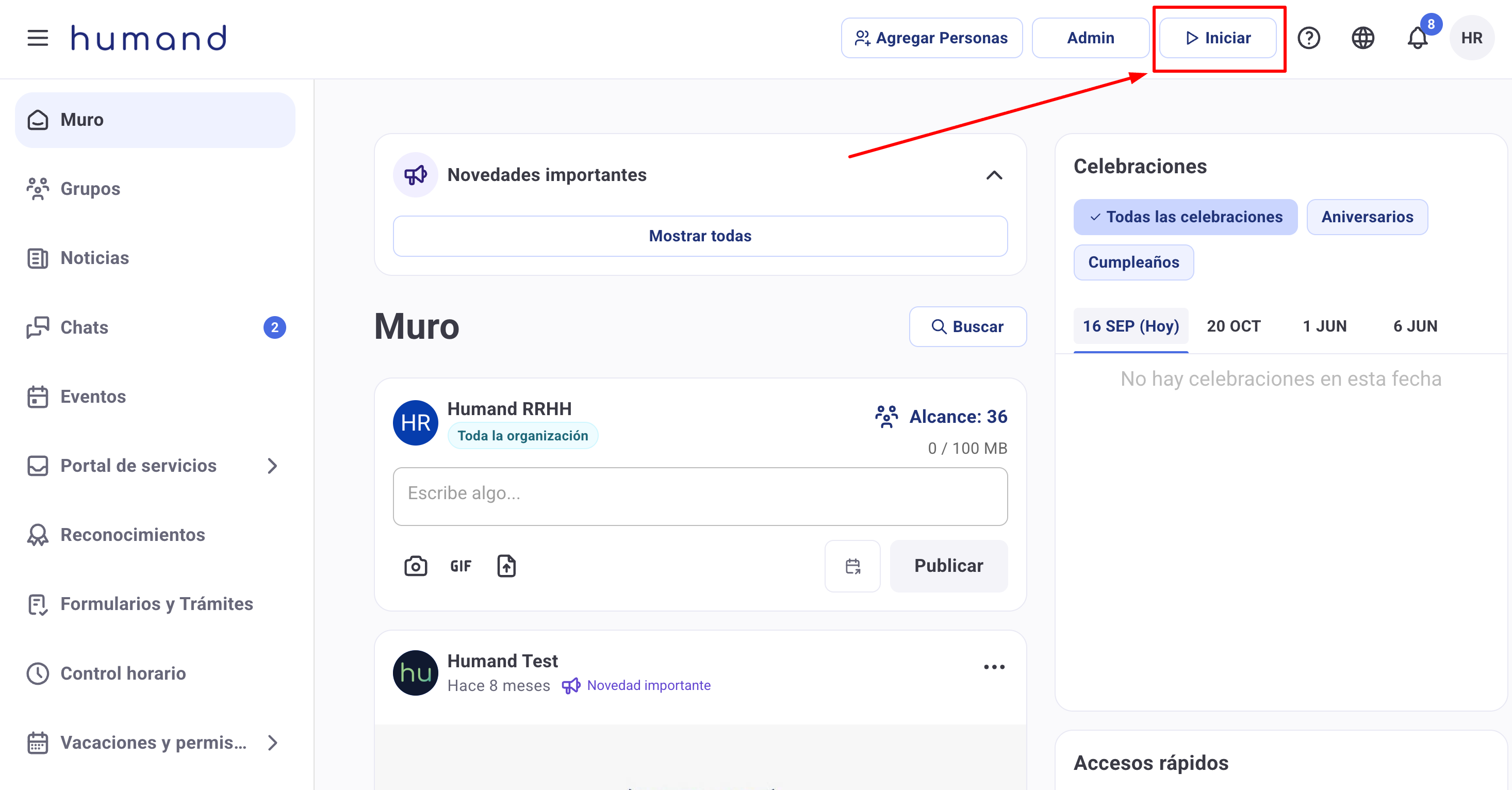Click the Publicar button
Image resolution: width=1512 pixels, height=790 pixels.
click(948, 566)
